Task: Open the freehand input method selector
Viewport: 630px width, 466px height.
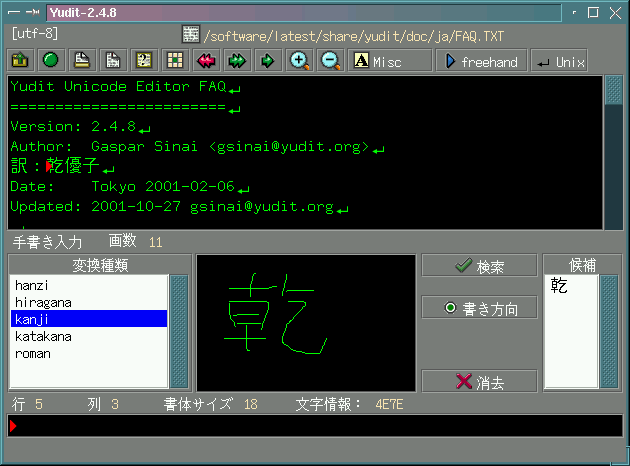Action: coord(482,61)
